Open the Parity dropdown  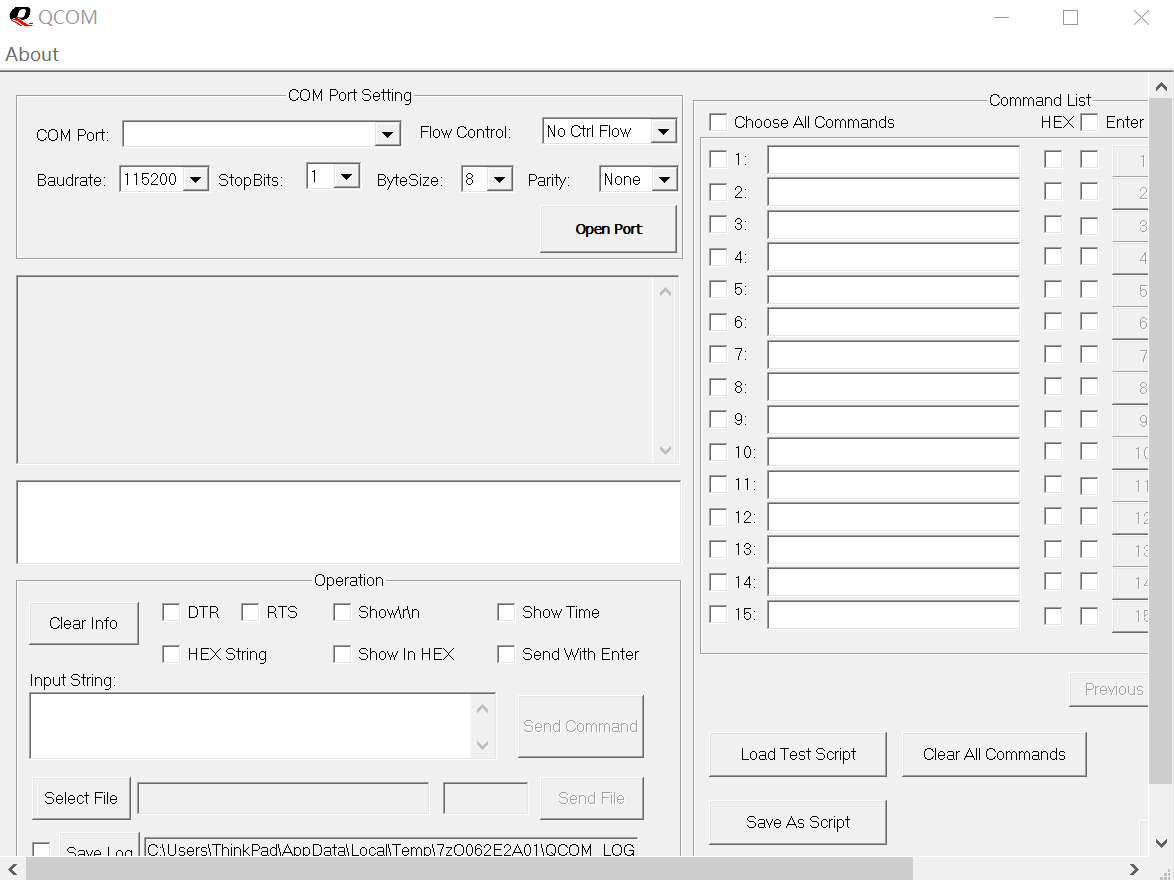coord(664,180)
